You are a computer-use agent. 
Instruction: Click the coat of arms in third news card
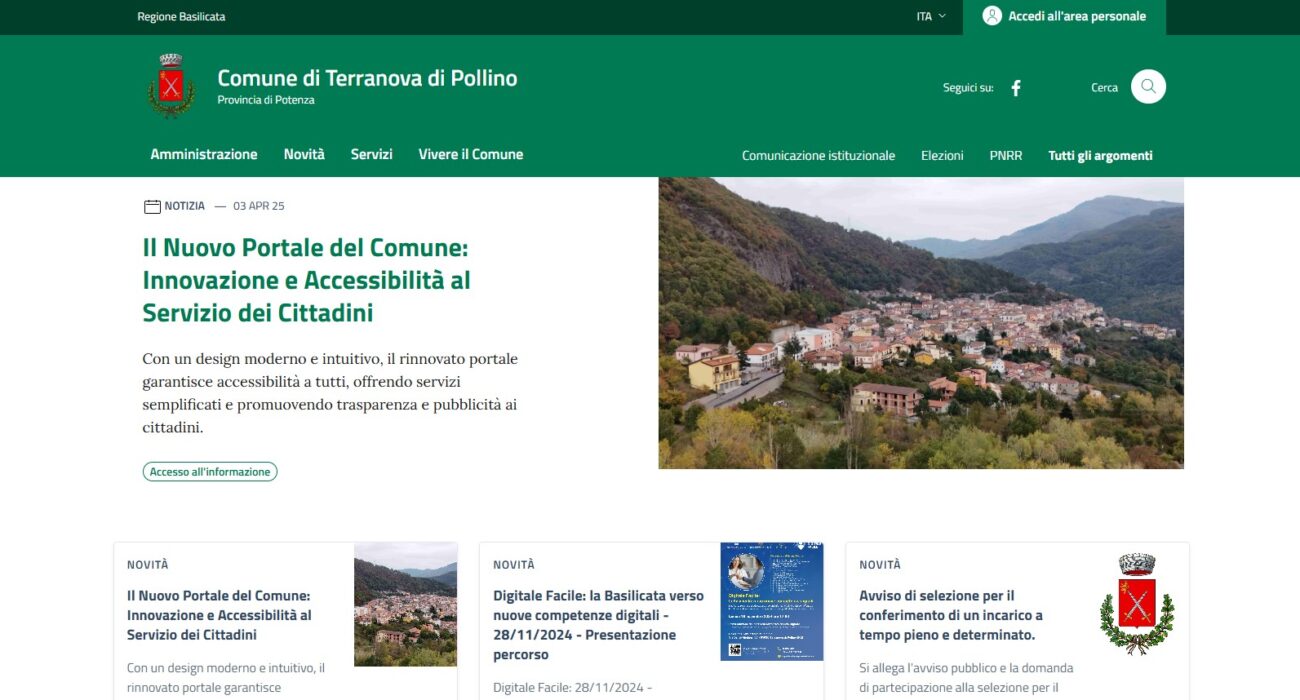coord(1136,604)
